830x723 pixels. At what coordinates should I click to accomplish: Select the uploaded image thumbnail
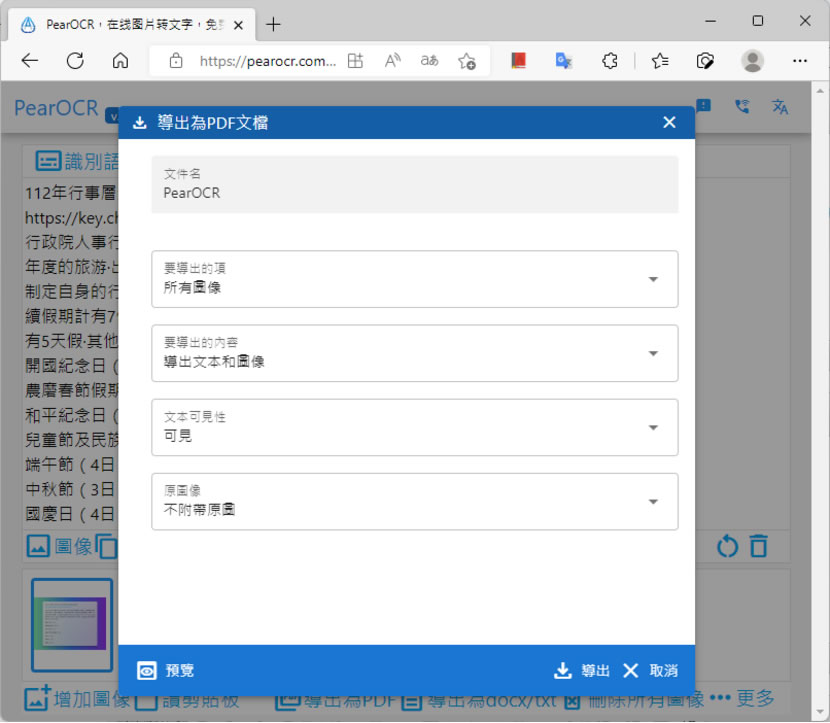click(72, 625)
